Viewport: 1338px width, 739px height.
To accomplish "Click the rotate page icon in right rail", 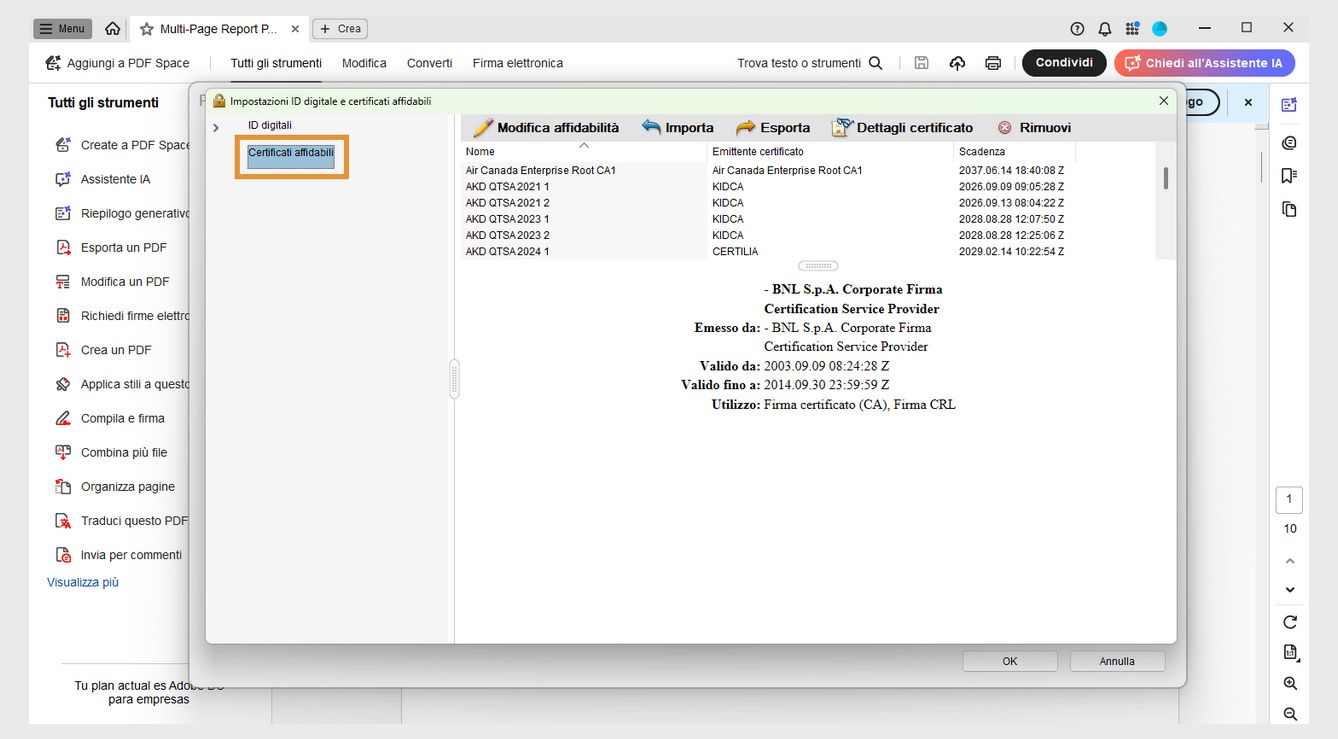I will tap(1290, 622).
